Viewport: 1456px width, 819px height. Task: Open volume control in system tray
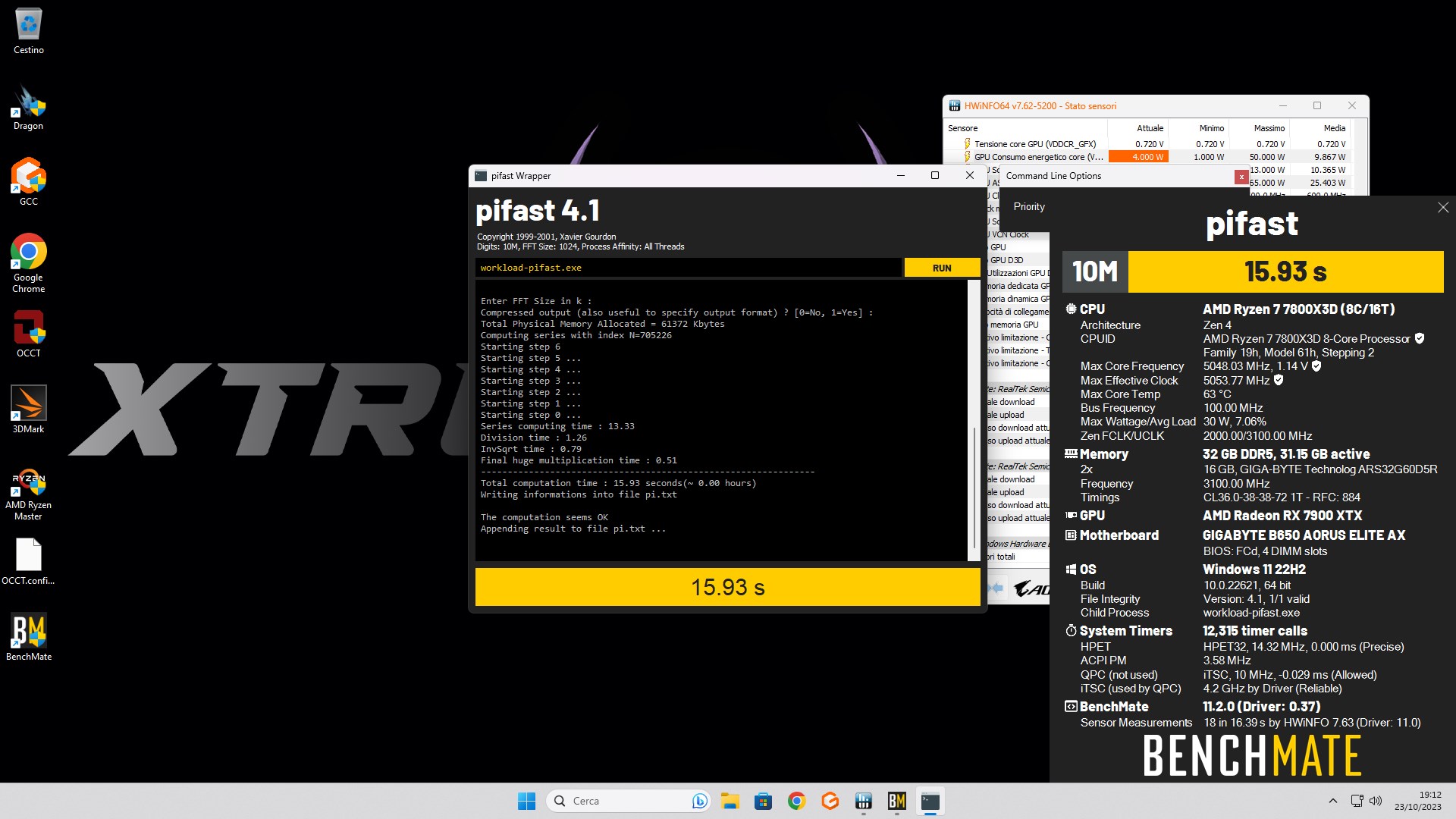(x=1376, y=801)
